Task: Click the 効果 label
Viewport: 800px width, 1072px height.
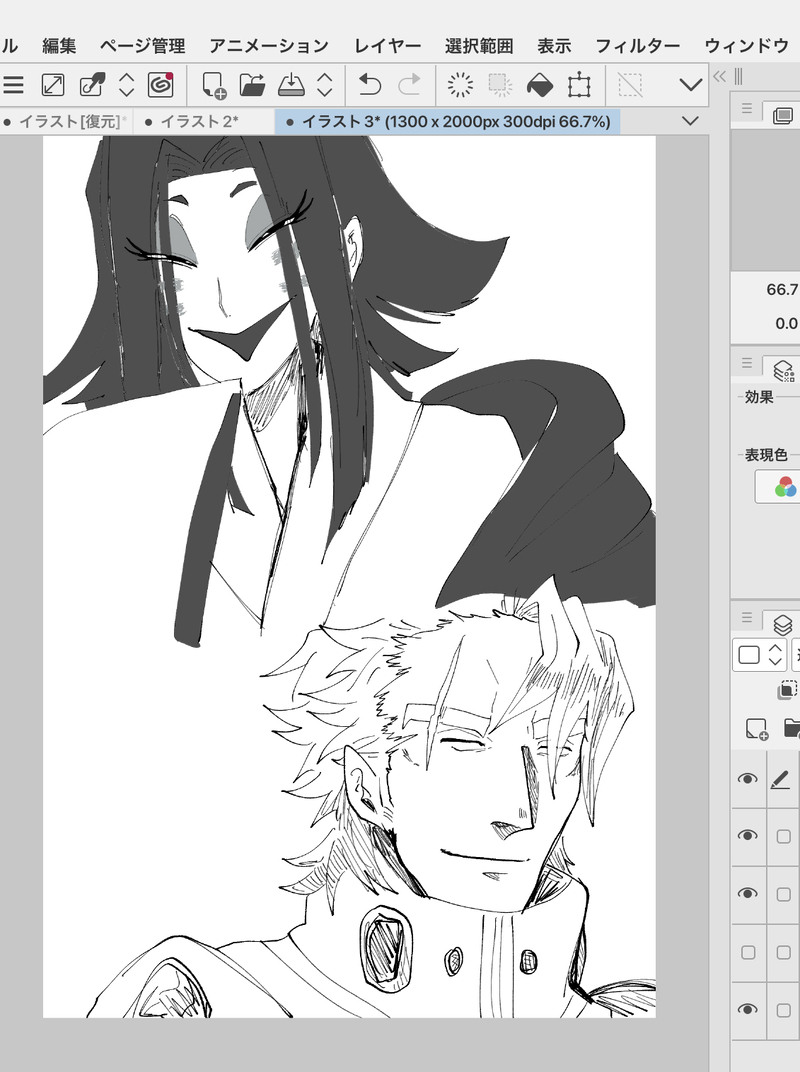Action: [x=759, y=397]
